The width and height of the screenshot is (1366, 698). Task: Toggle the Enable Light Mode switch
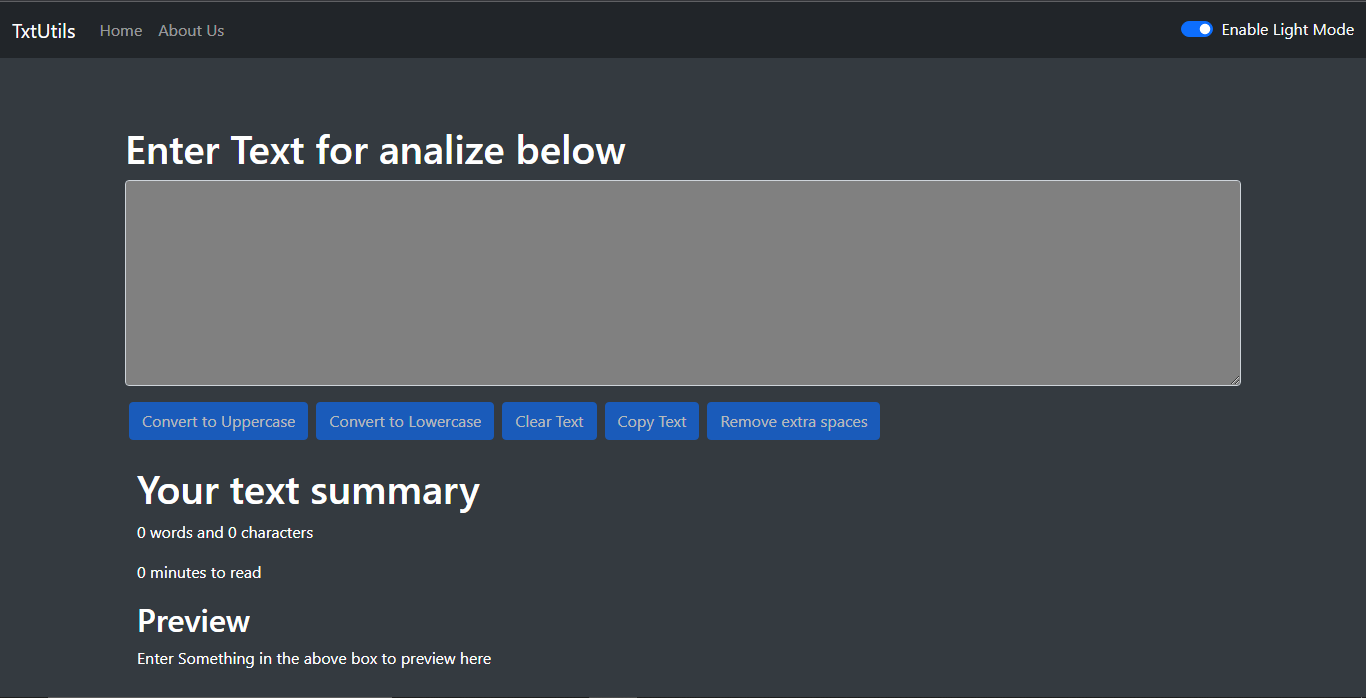point(1197,30)
